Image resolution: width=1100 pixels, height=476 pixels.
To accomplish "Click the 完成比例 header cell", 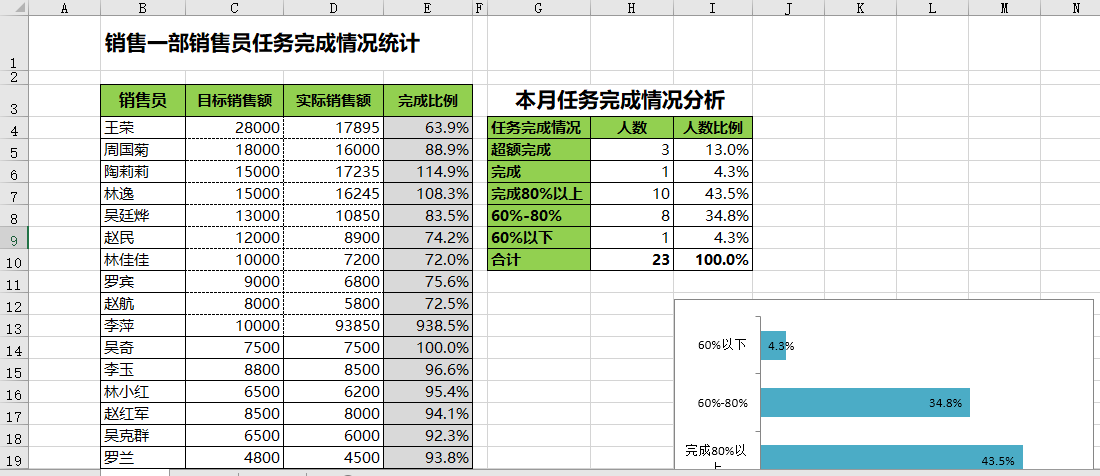I will pyautogui.click(x=427, y=101).
